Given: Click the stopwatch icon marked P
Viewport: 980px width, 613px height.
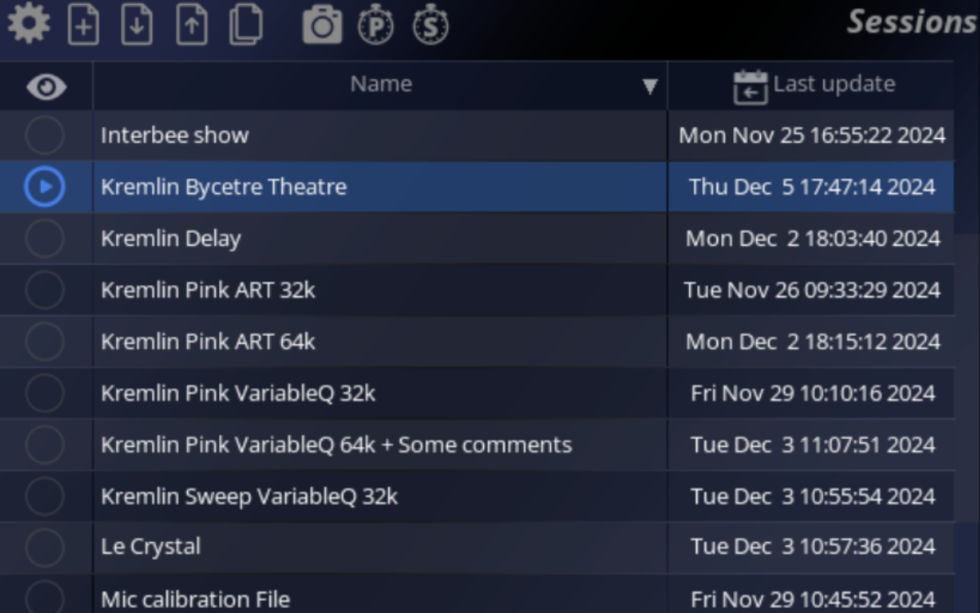Looking at the screenshot, I should [376, 26].
